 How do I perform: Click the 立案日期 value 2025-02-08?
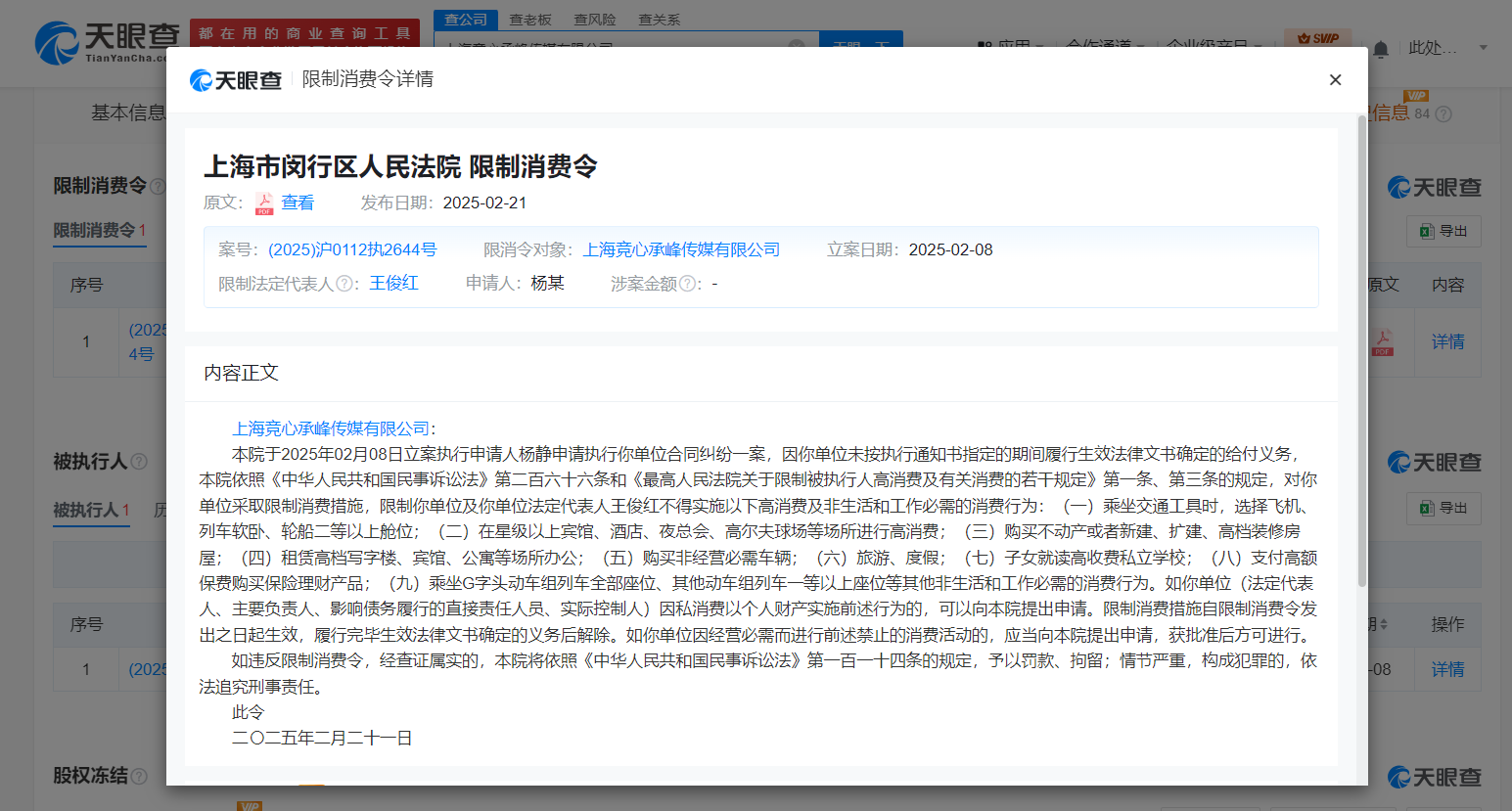(x=950, y=249)
